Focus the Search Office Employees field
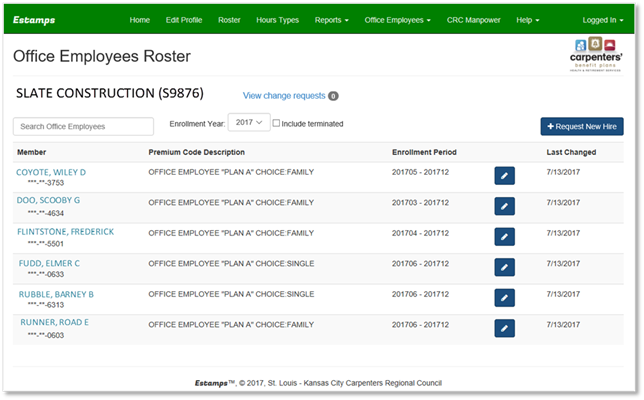 click(x=83, y=127)
